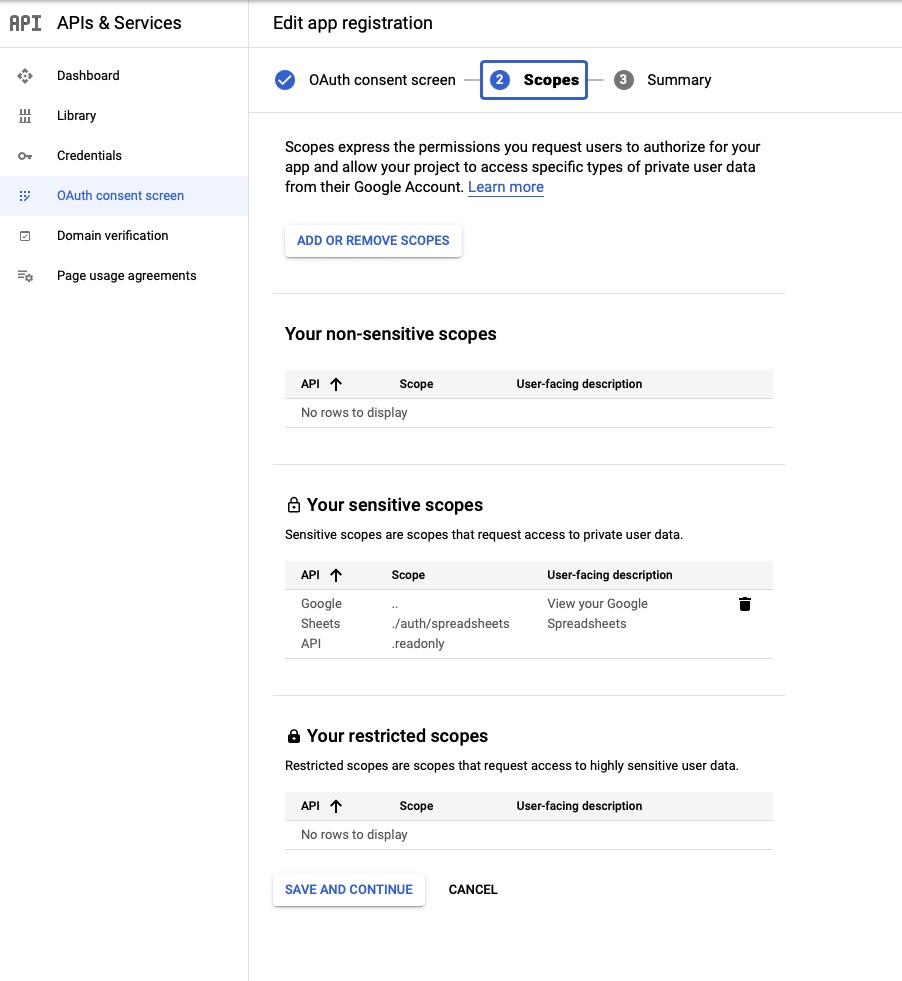Click the Domain verification checkbox icon
902x981 pixels.
pyautogui.click(x=26, y=236)
